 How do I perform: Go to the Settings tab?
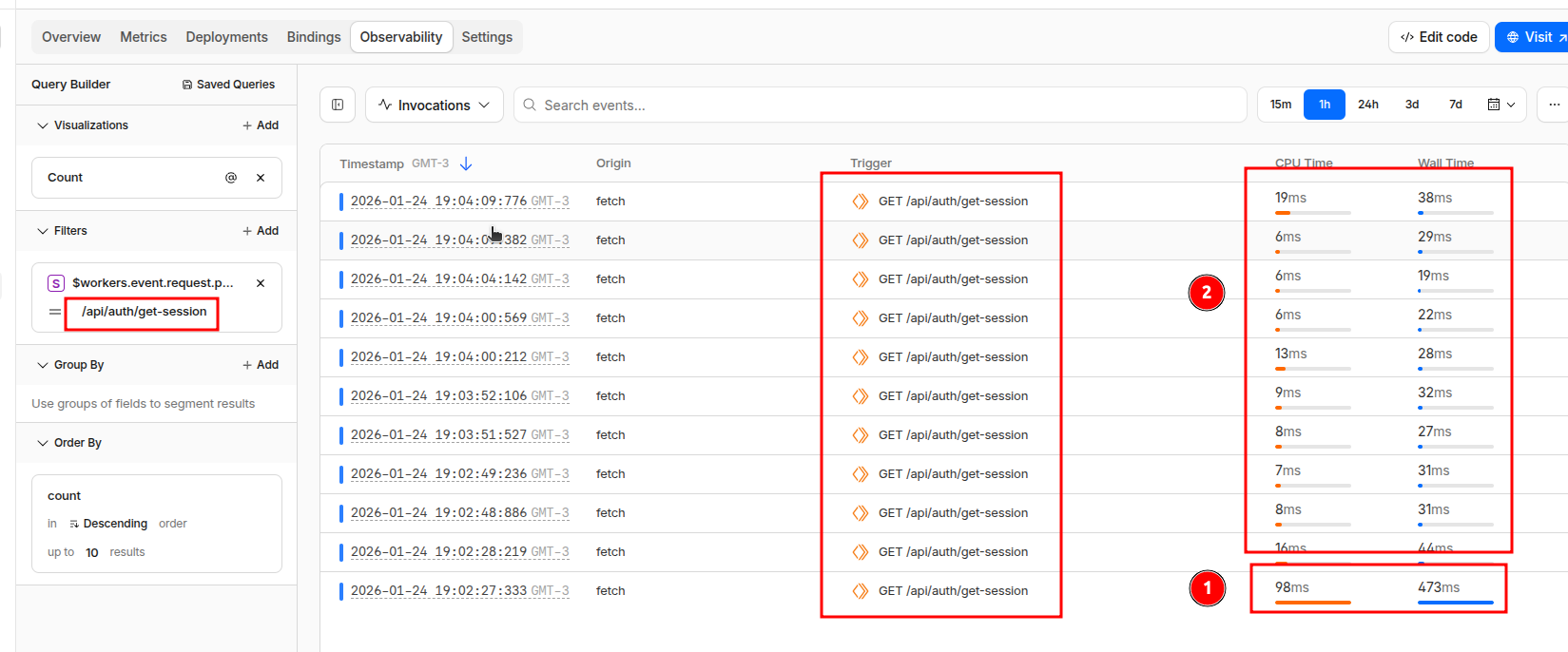487,37
